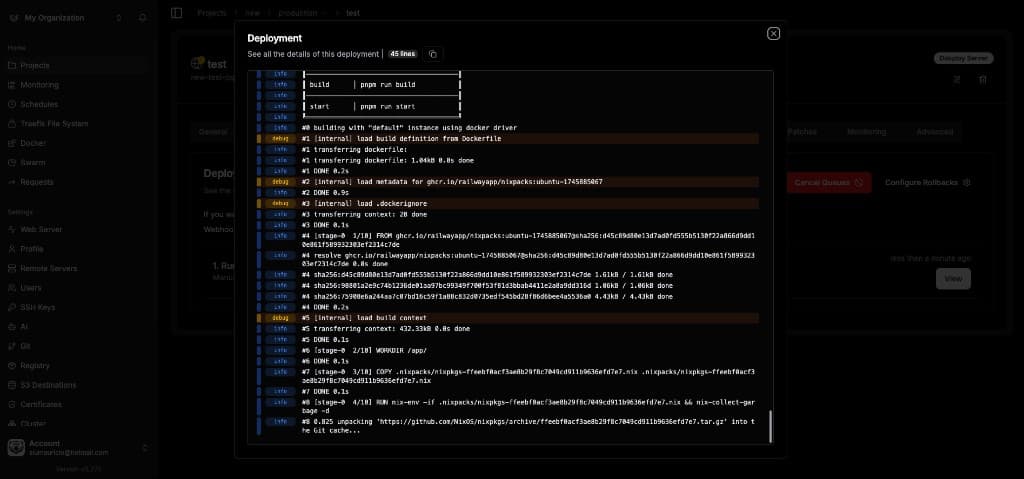Screen dimensions: 1024x479
Task: Open Web Server settings
Action: [41, 229]
